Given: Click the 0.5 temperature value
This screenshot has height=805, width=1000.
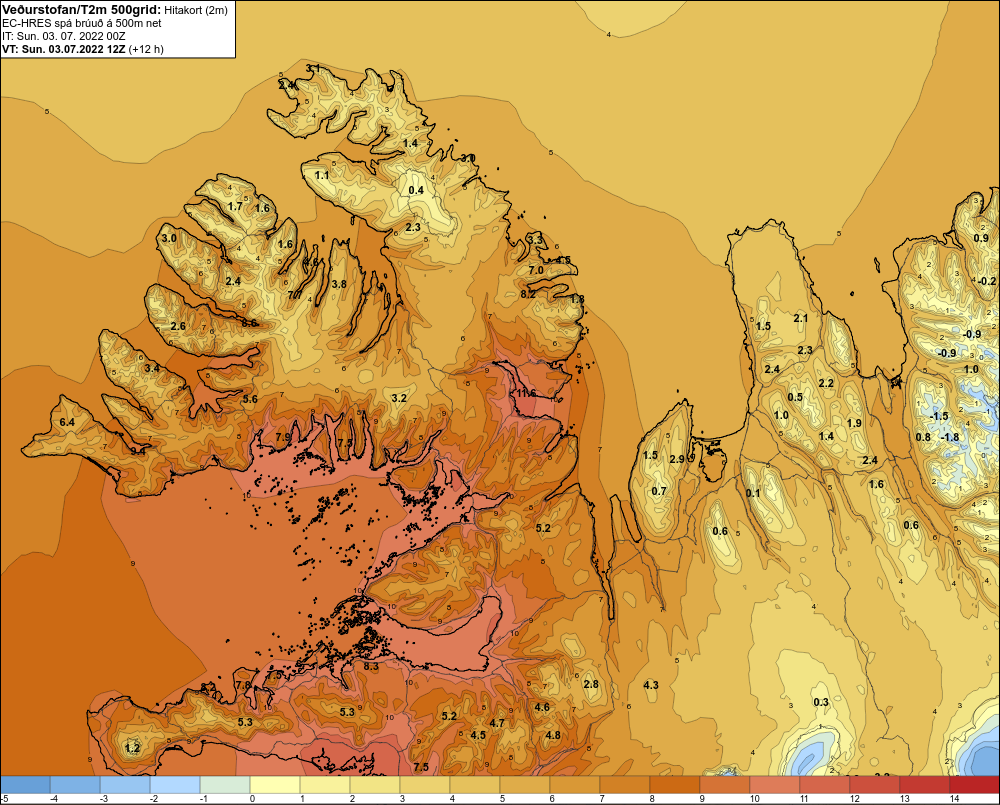Looking at the screenshot, I should (795, 397).
